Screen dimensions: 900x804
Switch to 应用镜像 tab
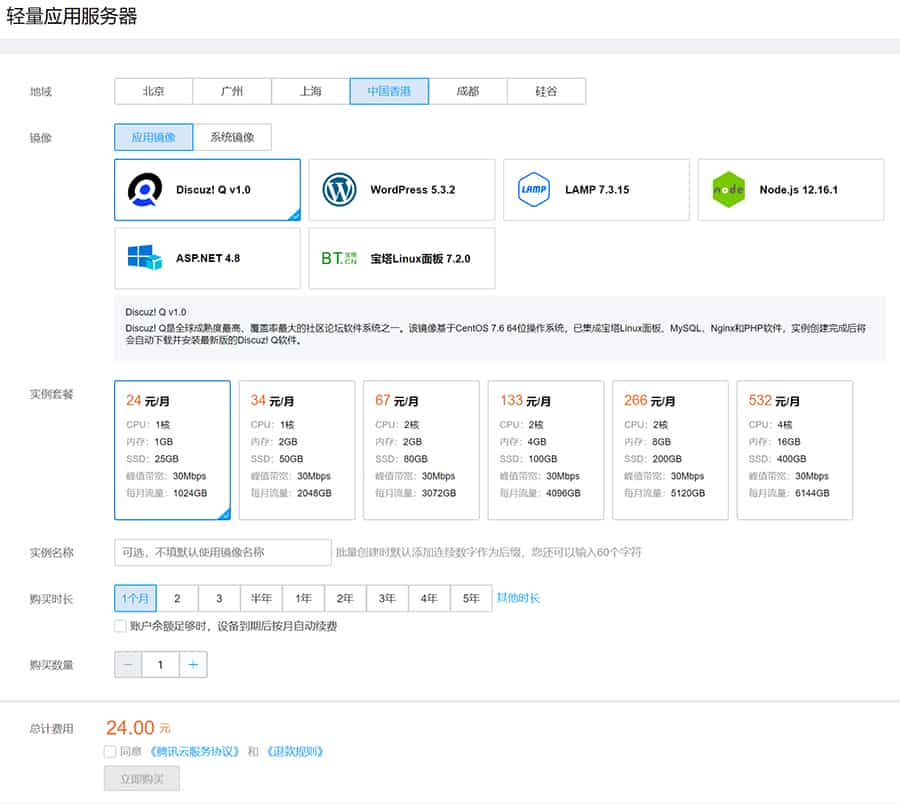(x=154, y=137)
